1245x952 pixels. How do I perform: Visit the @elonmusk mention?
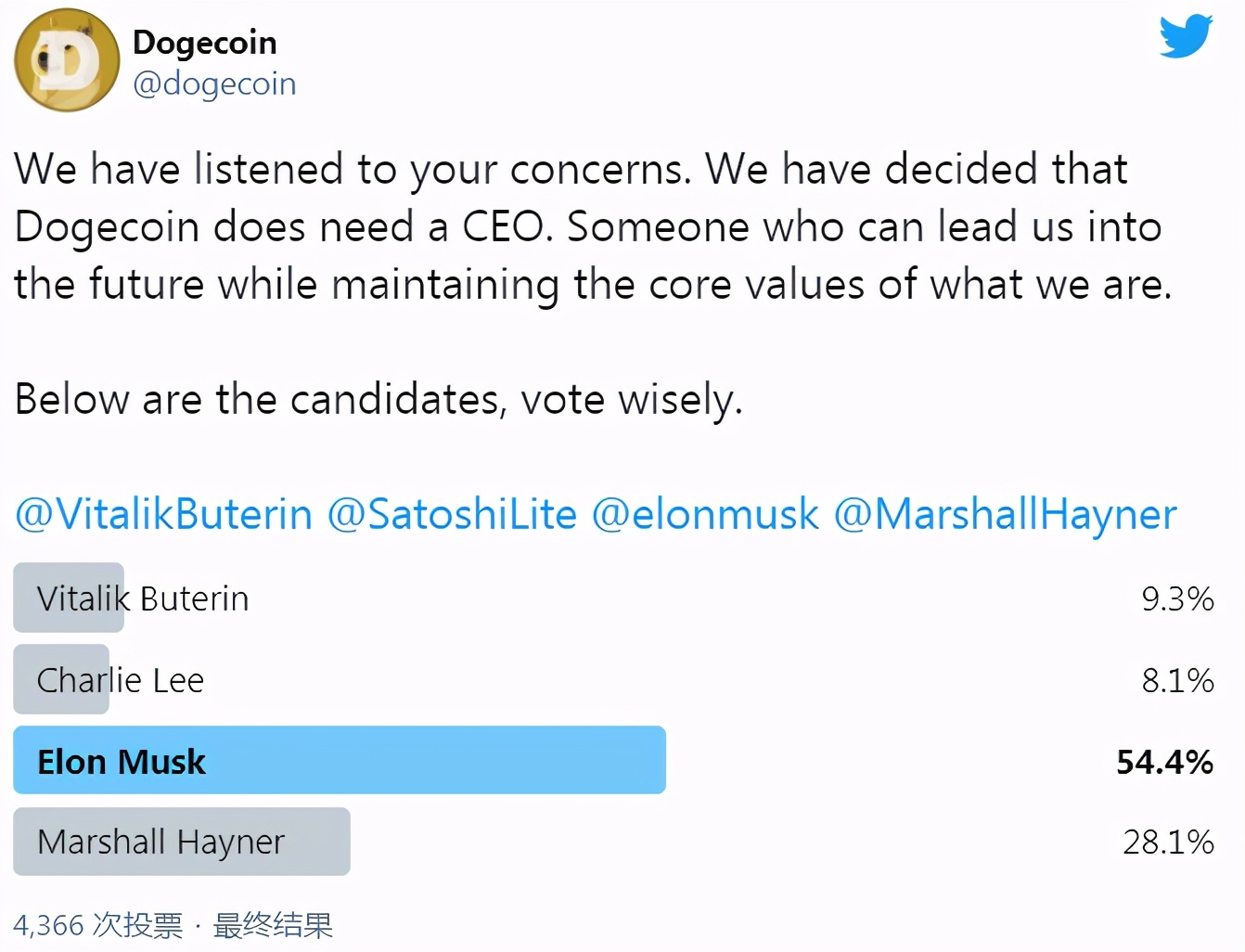click(x=705, y=514)
